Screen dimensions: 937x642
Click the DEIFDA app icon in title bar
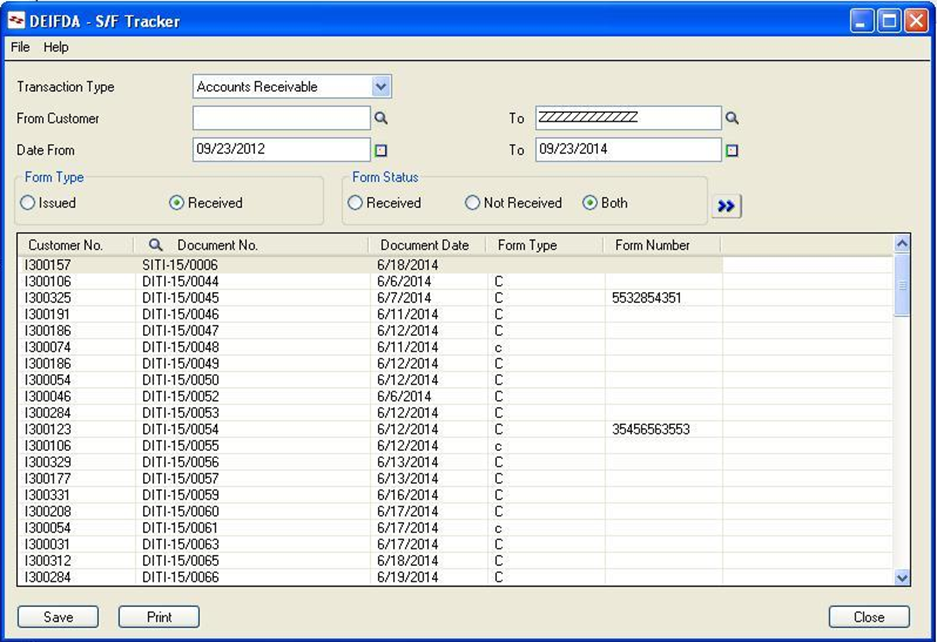16,22
